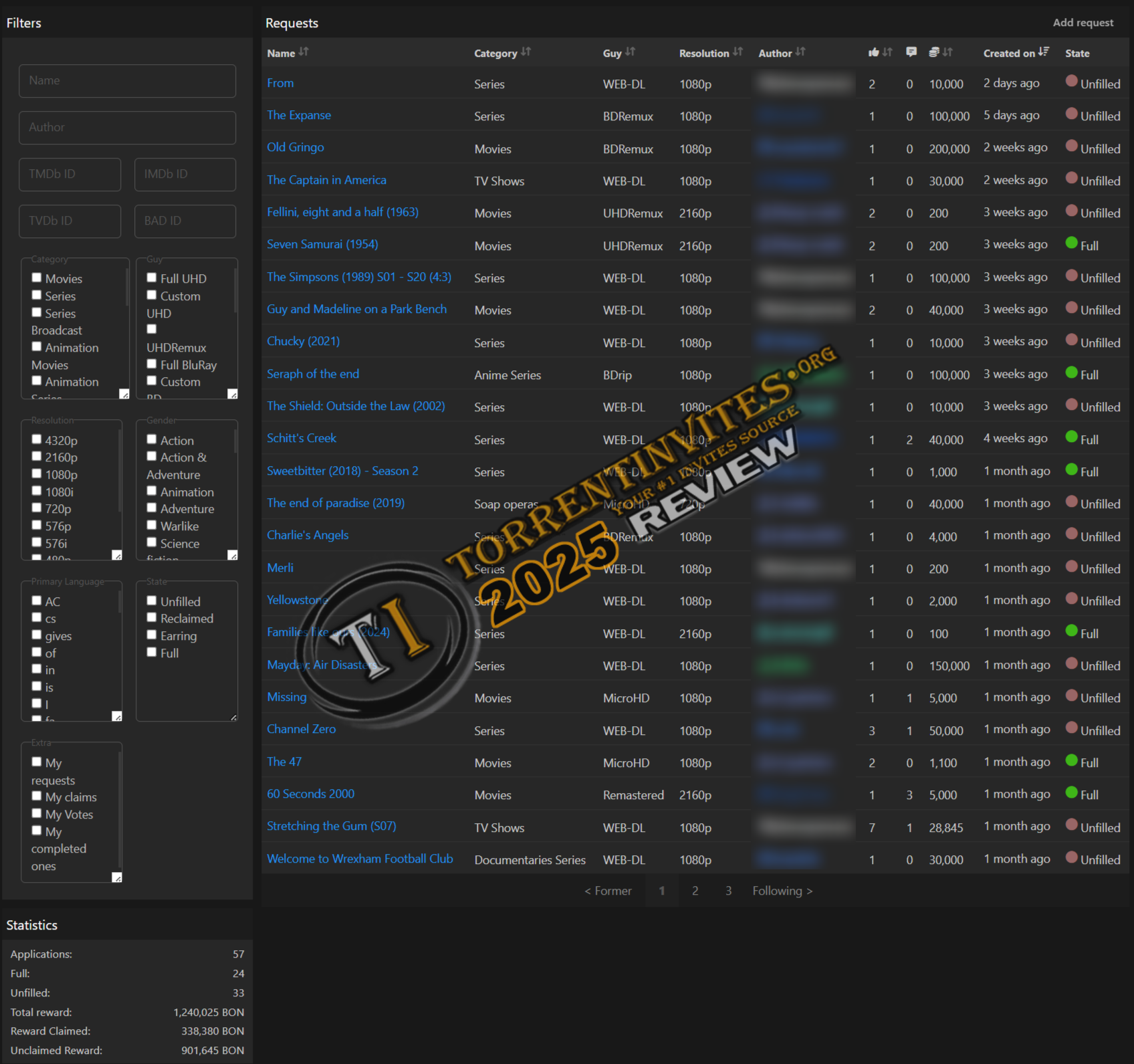Click the sort arrows beside the thumbs-up header

(x=888, y=51)
